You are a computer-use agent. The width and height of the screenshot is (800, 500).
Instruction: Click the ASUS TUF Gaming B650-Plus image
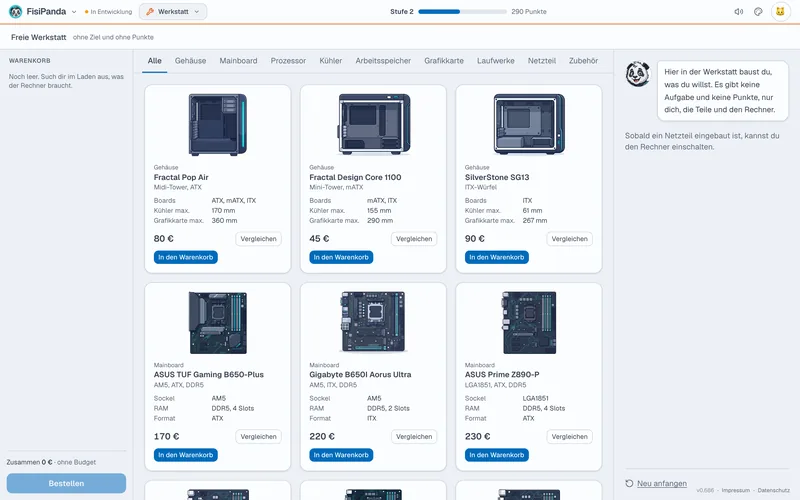point(218,322)
